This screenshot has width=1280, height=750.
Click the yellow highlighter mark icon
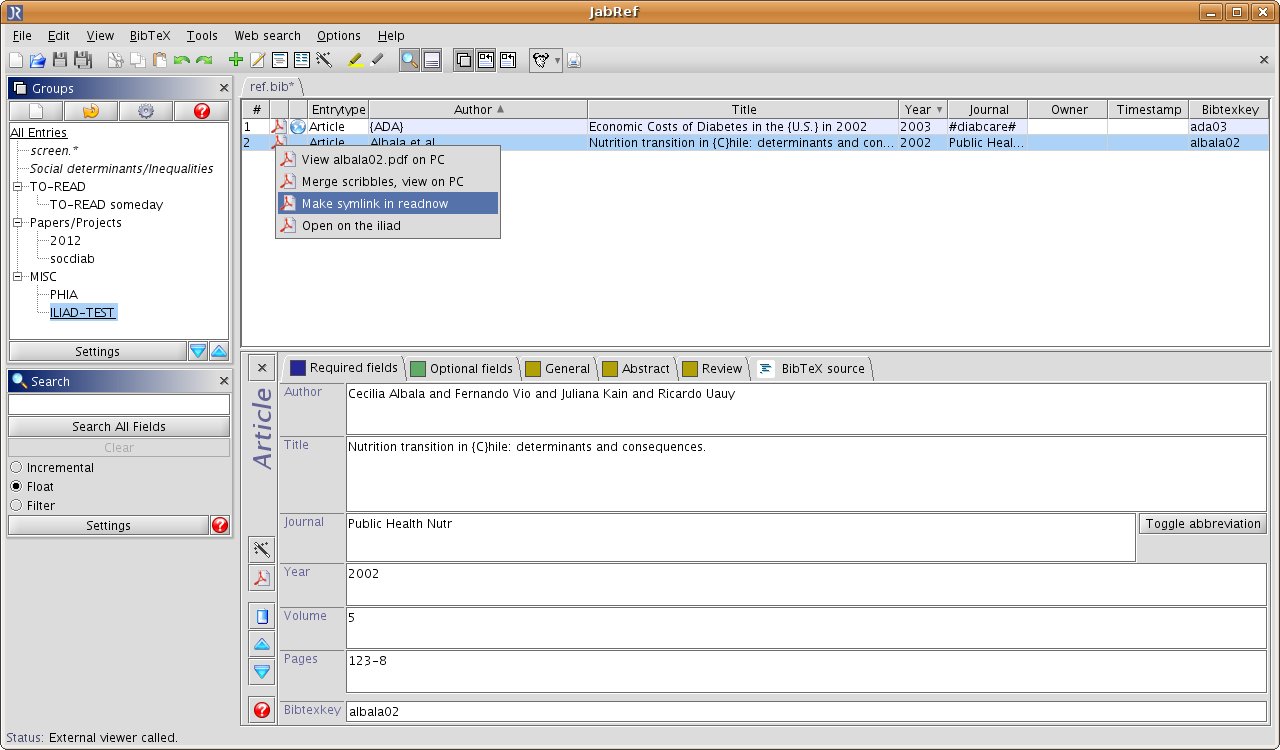point(355,60)
